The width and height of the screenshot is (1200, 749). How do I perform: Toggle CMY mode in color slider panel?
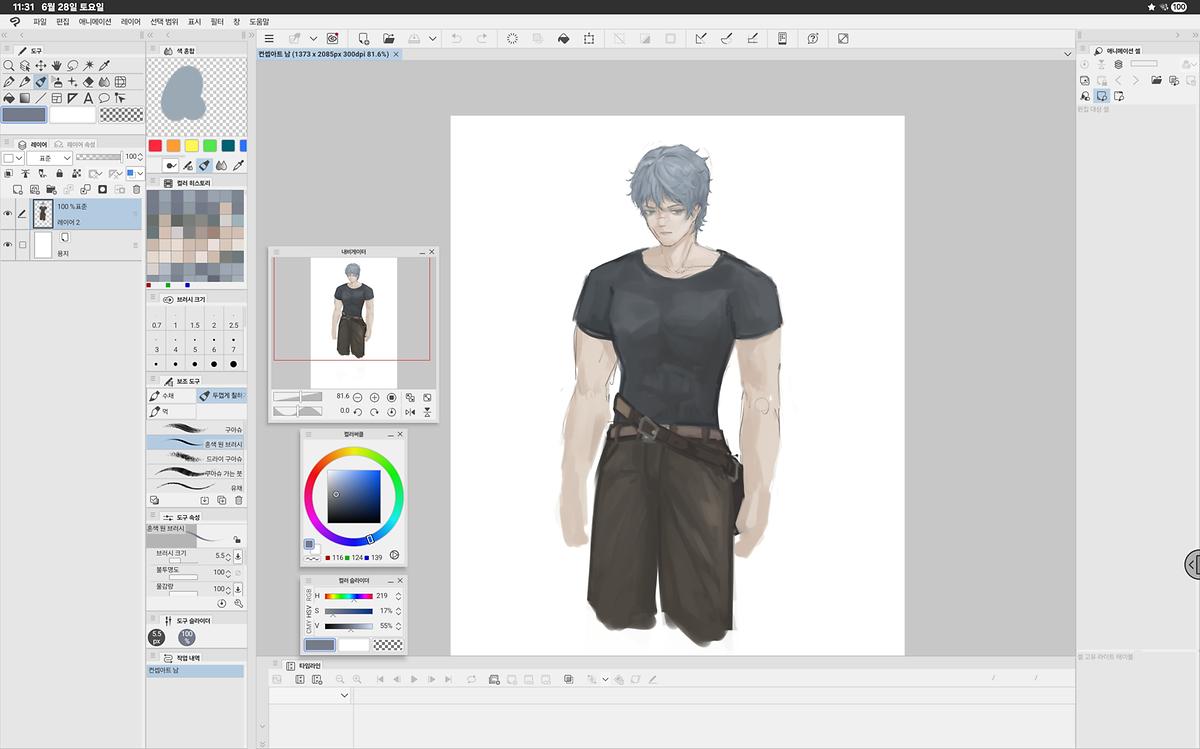click(308, 627)
